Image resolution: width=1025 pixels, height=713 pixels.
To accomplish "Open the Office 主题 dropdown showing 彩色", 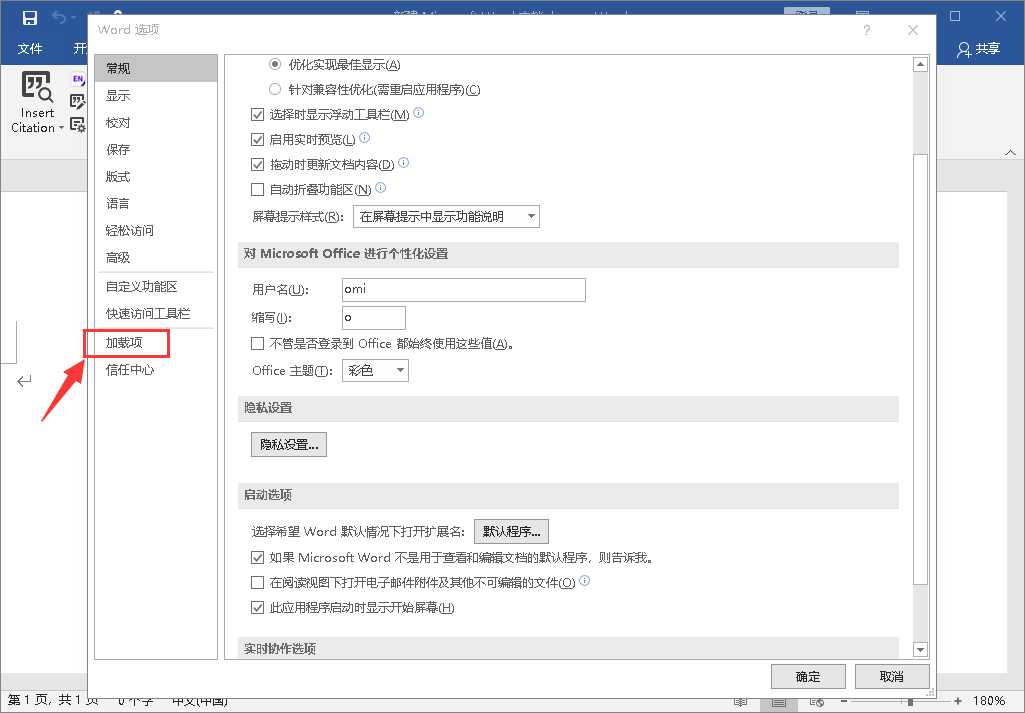I will pos(375,371).
